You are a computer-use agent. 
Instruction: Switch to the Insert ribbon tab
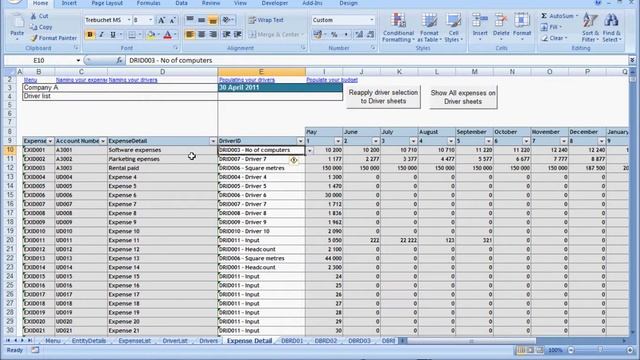[69, 3]
